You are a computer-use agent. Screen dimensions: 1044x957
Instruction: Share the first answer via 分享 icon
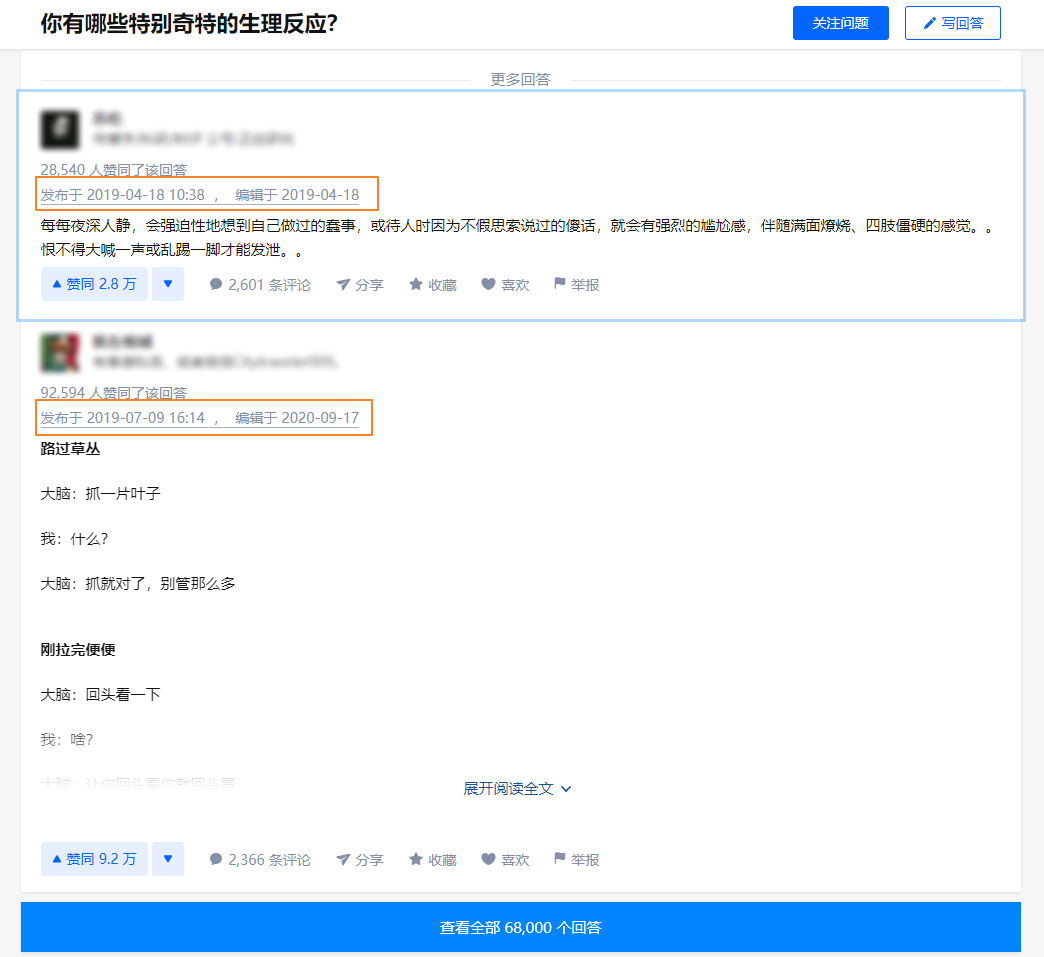(x=359, y=284)
